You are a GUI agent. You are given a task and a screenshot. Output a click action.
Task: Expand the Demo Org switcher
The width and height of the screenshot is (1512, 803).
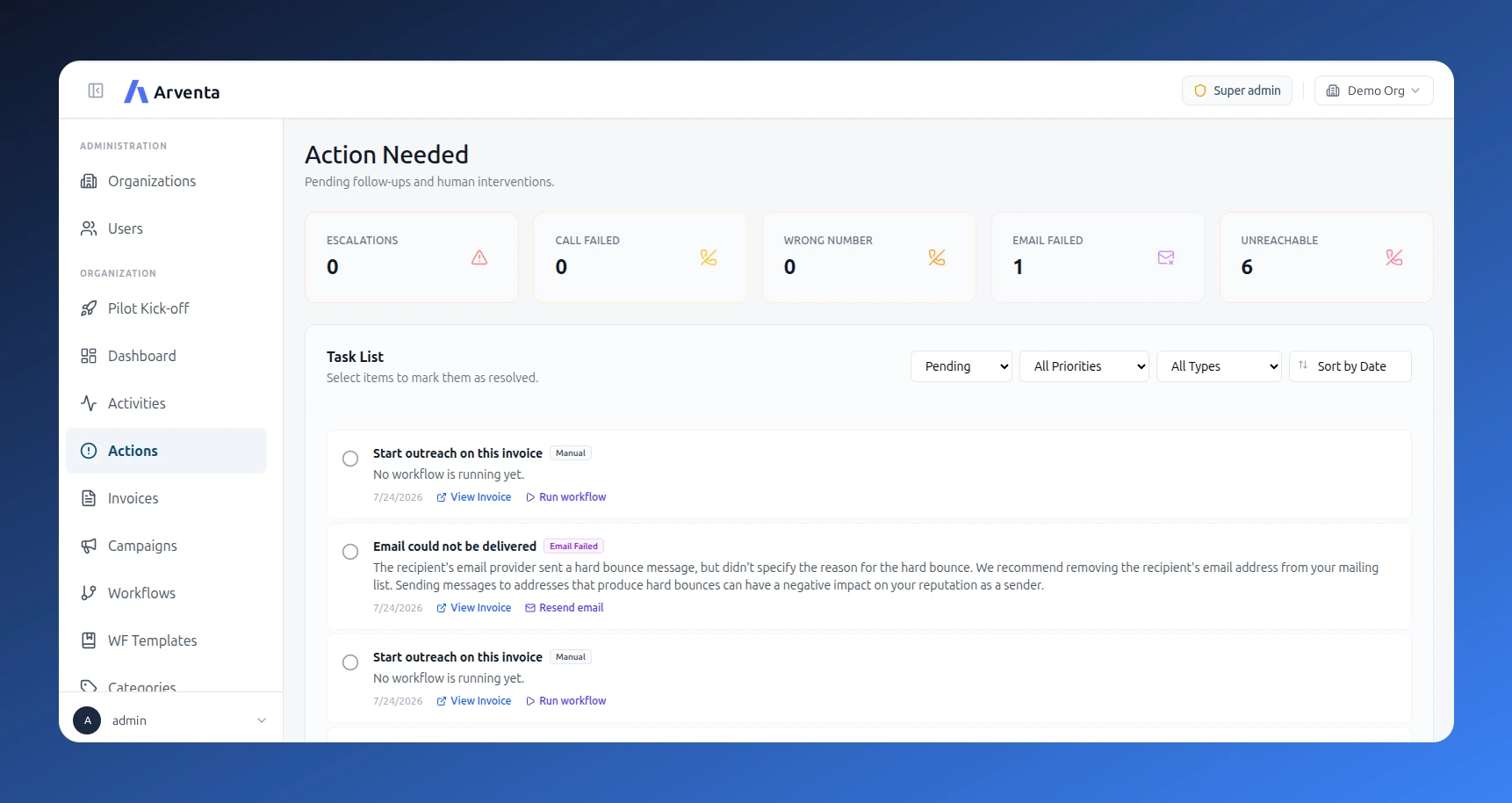click(x=1373, y=90)
